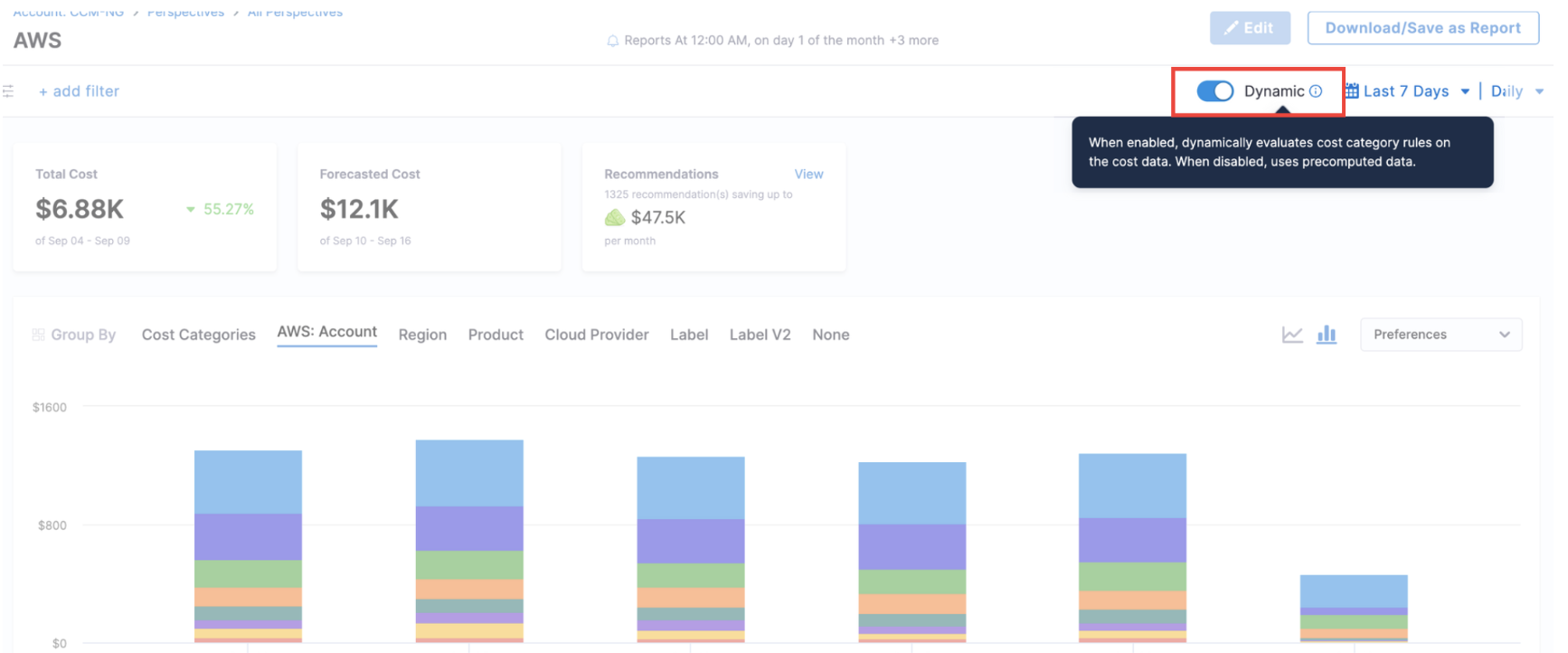Click the calendar icon for date range
This screenshot has height=653, width=1568.
coord(1352,91)
